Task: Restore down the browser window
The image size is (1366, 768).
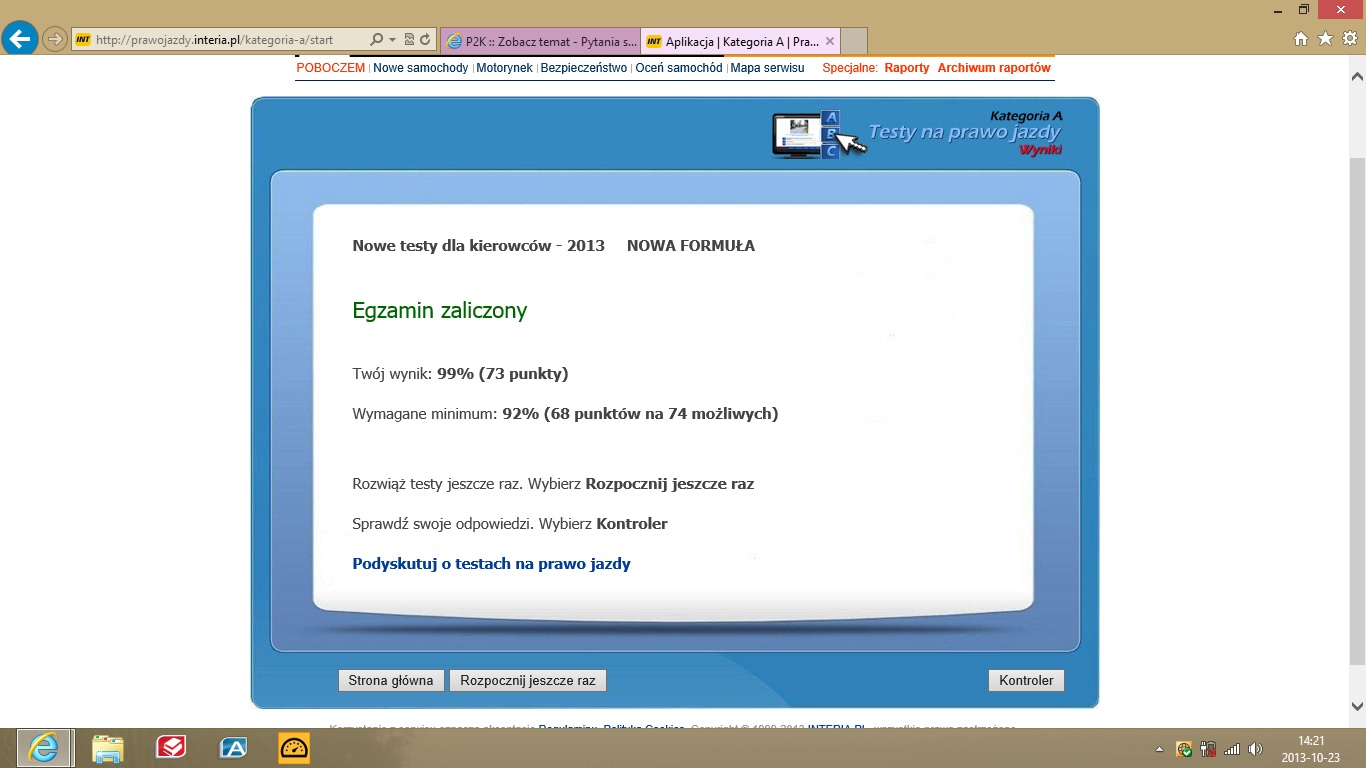Action: [1303, 9]
